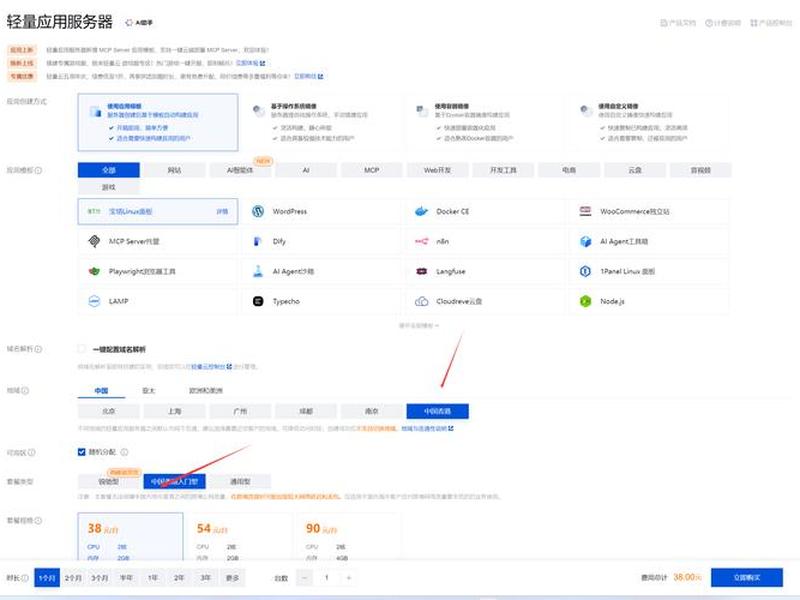The width and height of the screenshot is (800, 600).
Task: Choose the Dify template icon
Action: pos(258,241)
